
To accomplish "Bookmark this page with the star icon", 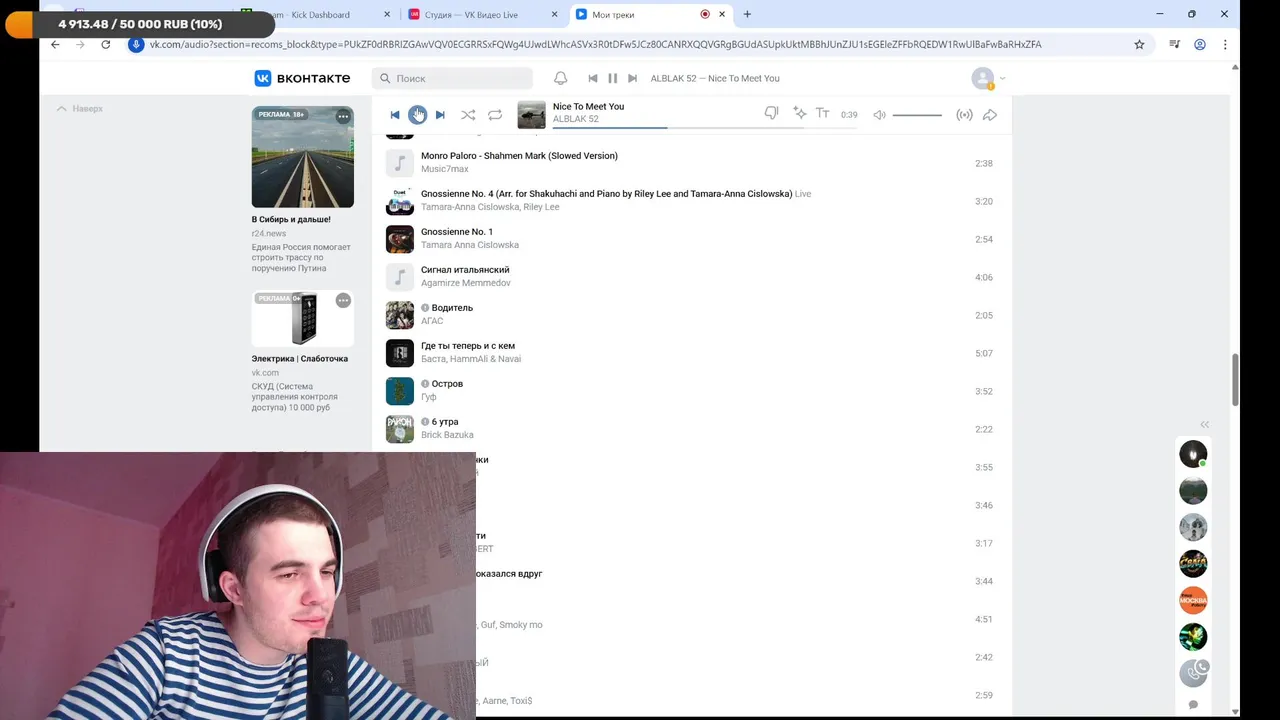I will (1139, 44).
